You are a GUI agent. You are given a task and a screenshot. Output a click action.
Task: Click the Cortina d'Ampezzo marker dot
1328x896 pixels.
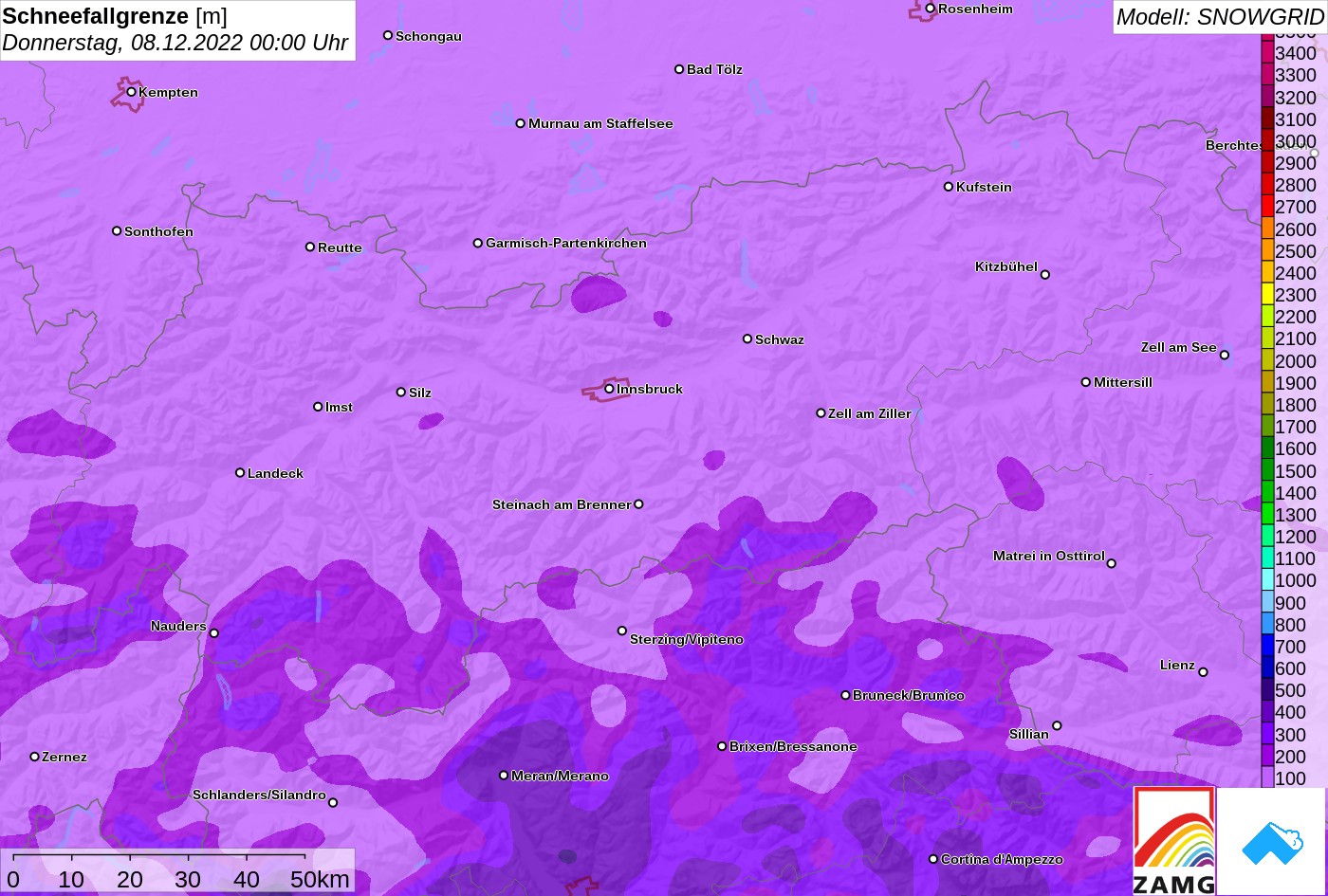(x=933, y=859)
